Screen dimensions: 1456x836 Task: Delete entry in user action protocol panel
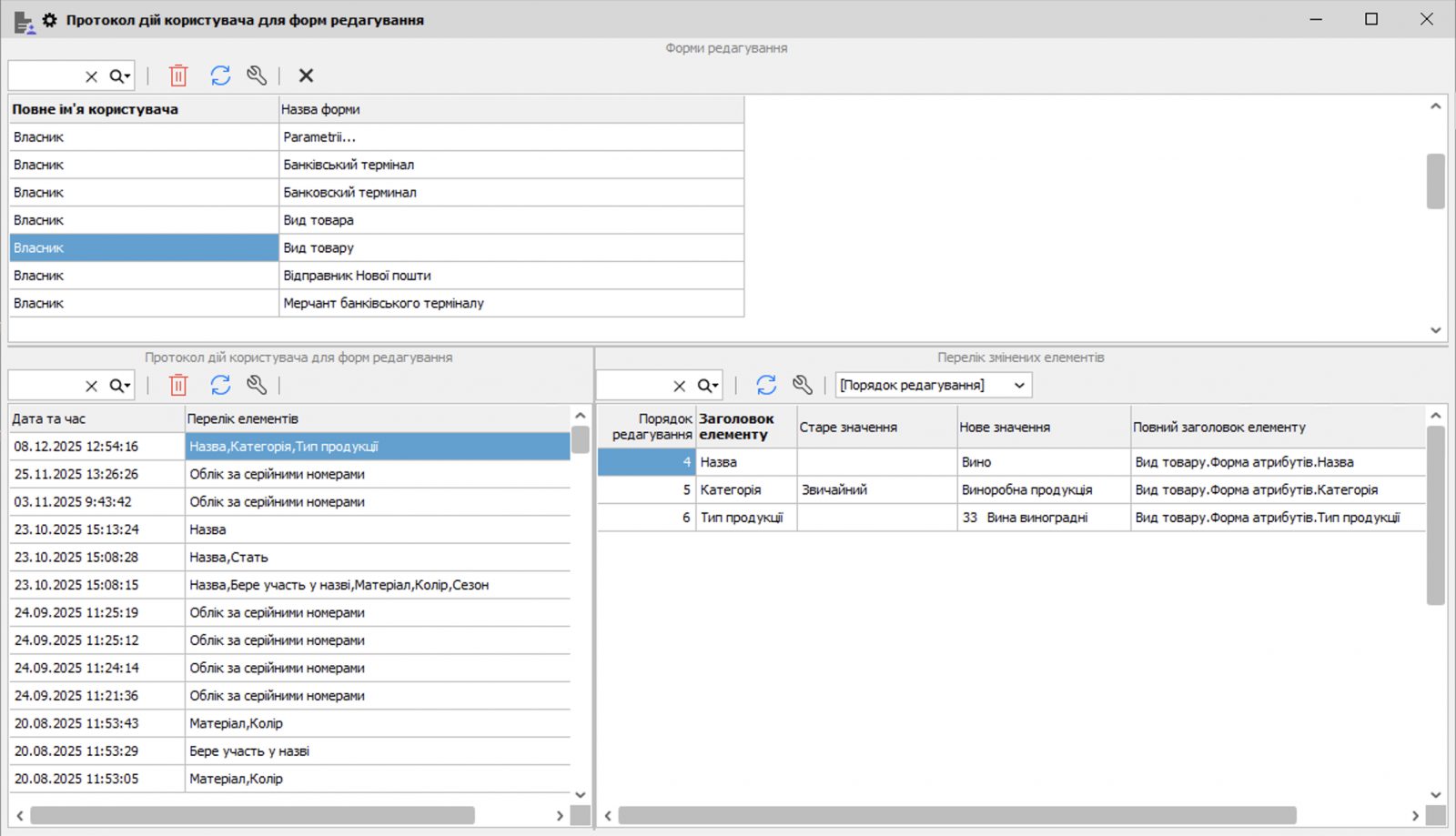pos(178,385)
